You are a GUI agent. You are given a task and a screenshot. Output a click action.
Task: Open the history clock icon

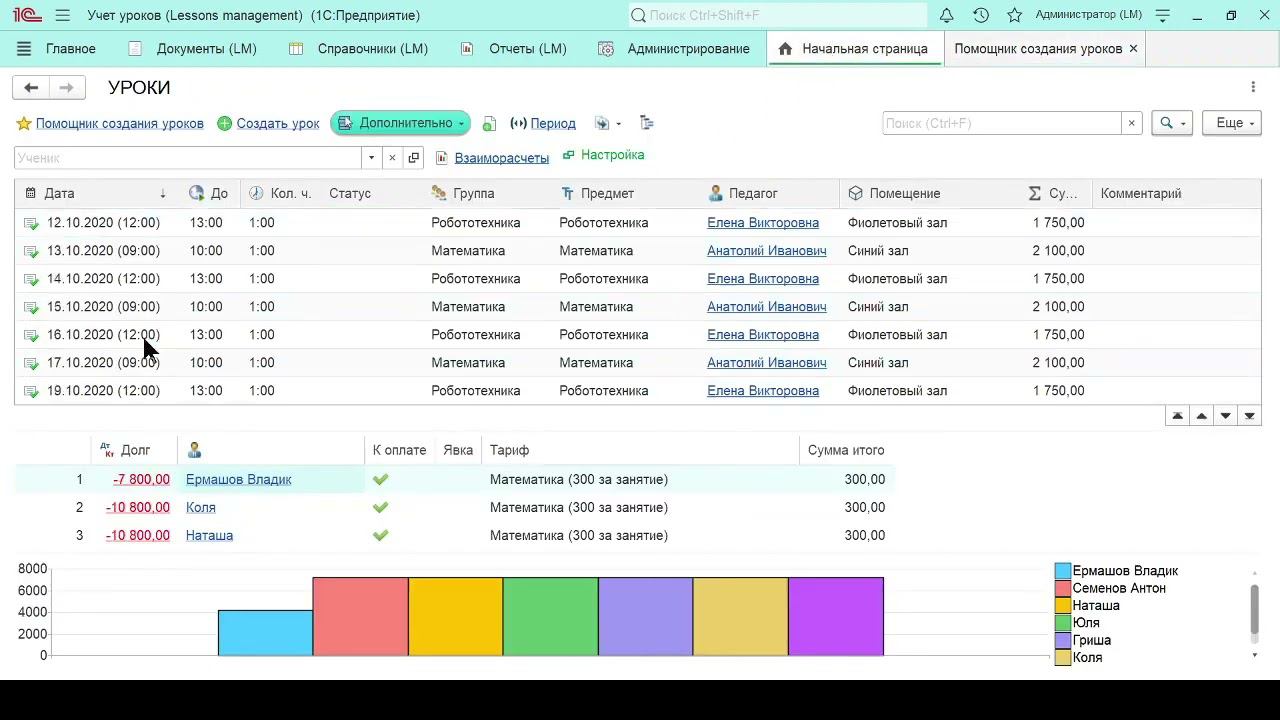click(x=981, y=15)
